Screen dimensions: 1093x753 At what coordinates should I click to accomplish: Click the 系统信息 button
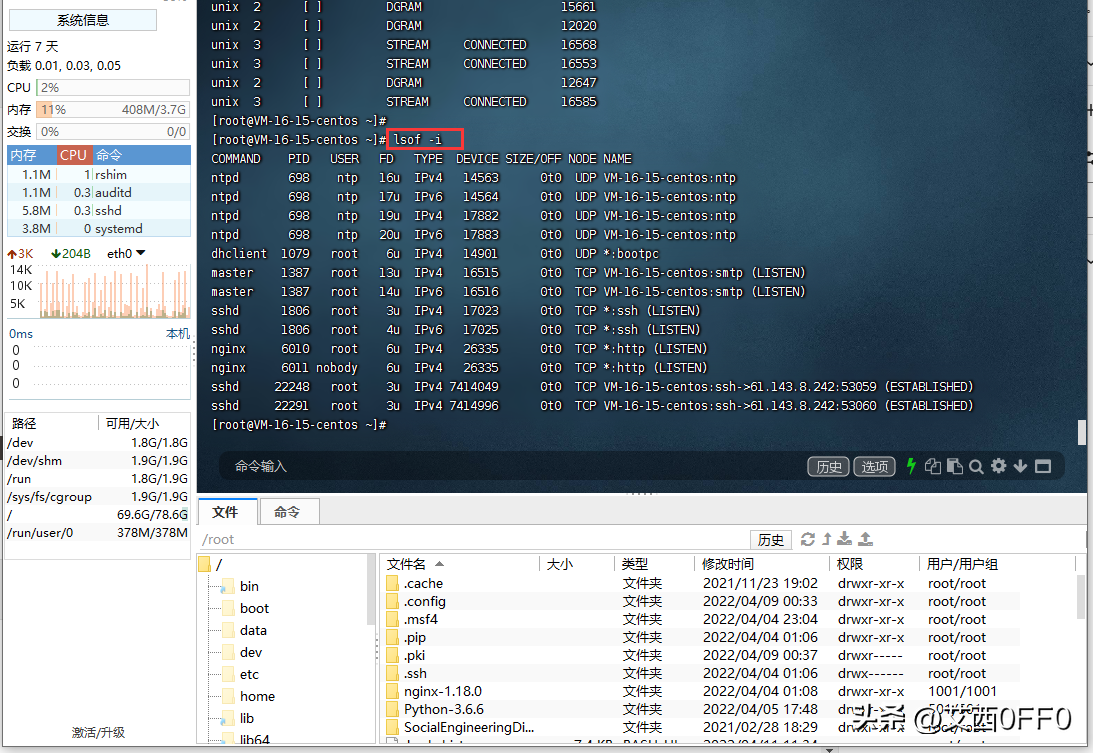point(82,20)
